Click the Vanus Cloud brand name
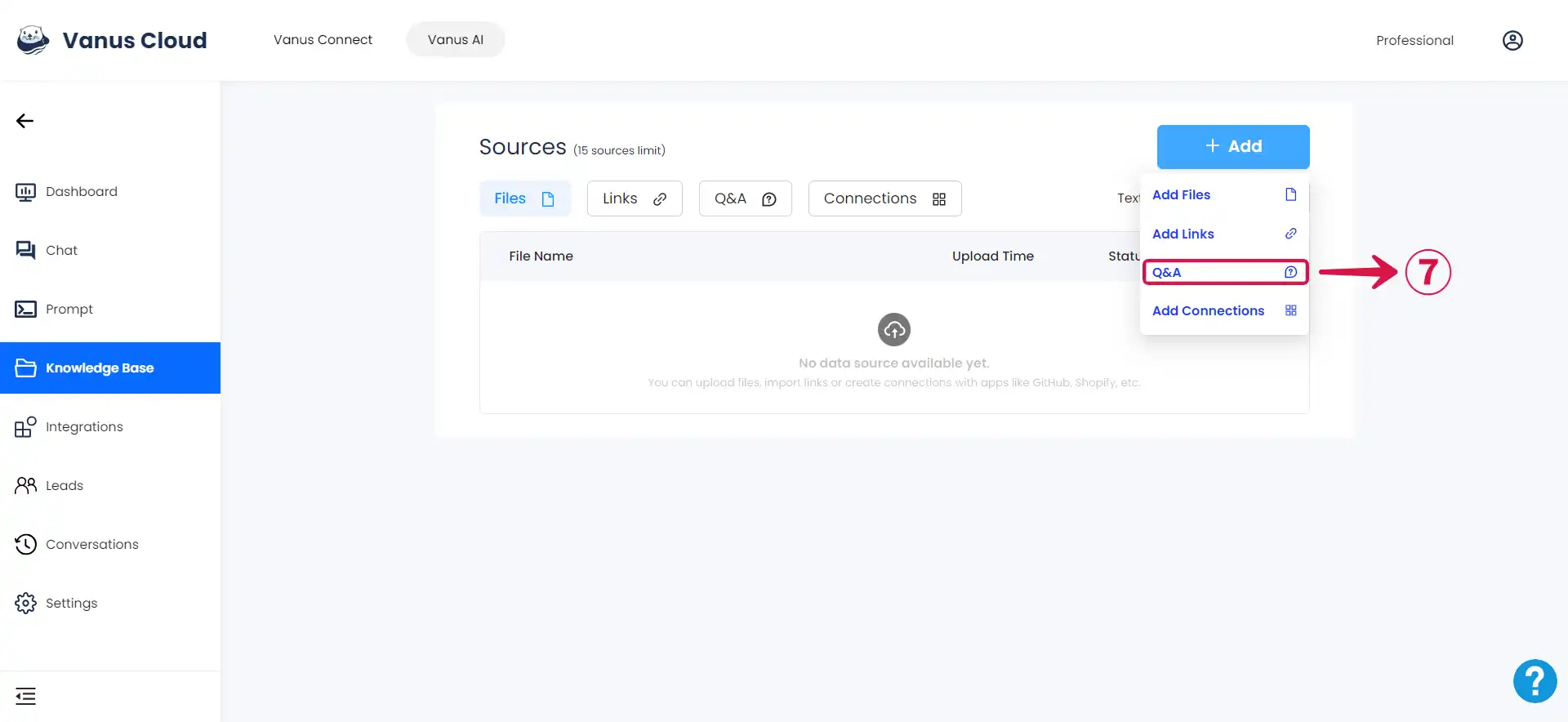 135,40
